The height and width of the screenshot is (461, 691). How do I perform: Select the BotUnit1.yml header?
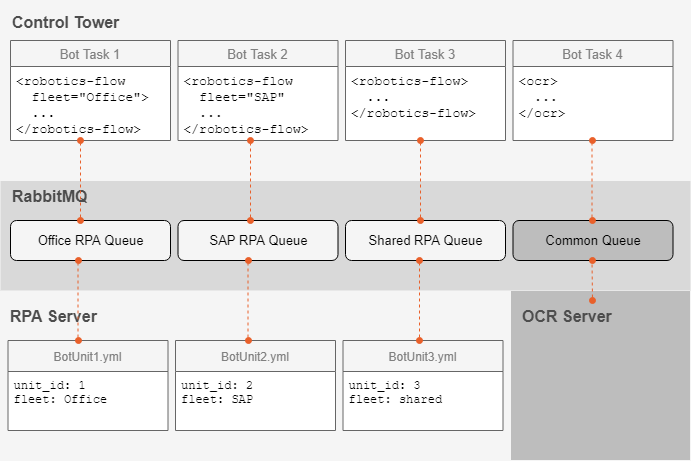pyautogui.click(x=88, y=356)
